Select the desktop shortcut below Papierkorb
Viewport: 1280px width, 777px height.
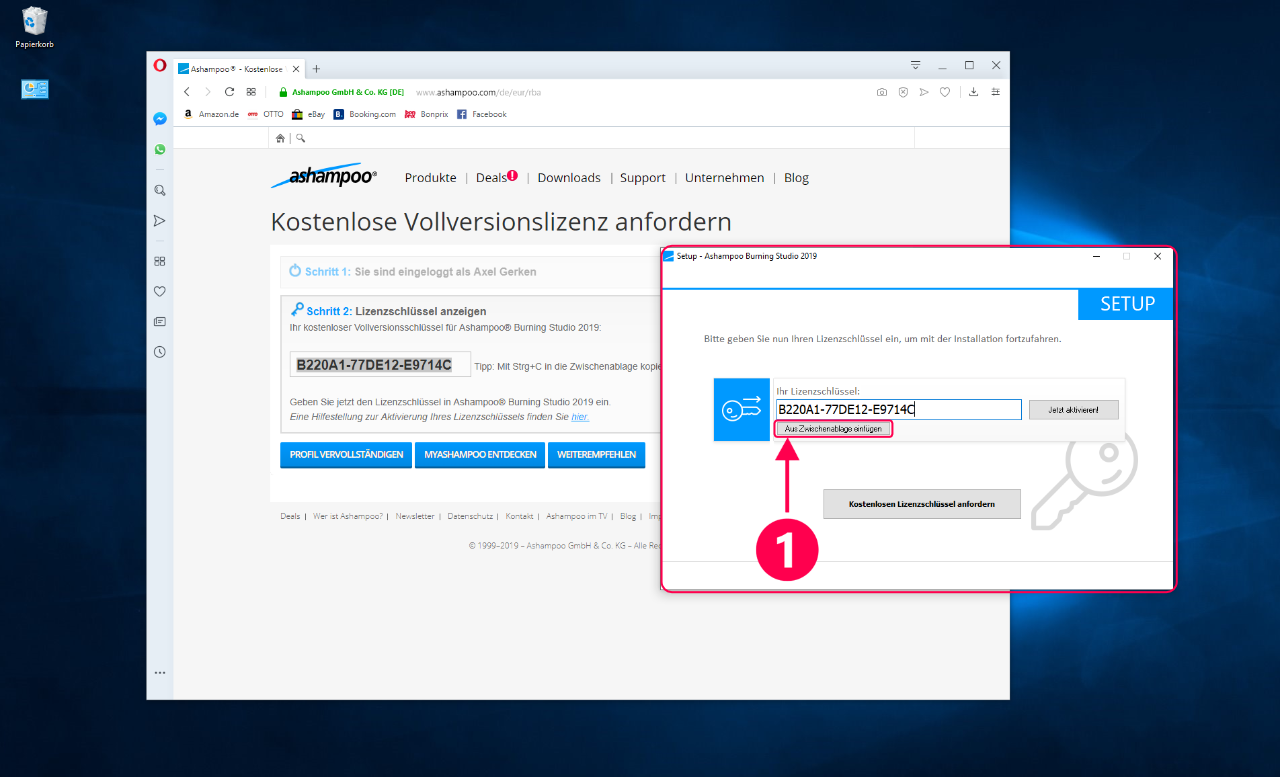click(x=35, y=89)
